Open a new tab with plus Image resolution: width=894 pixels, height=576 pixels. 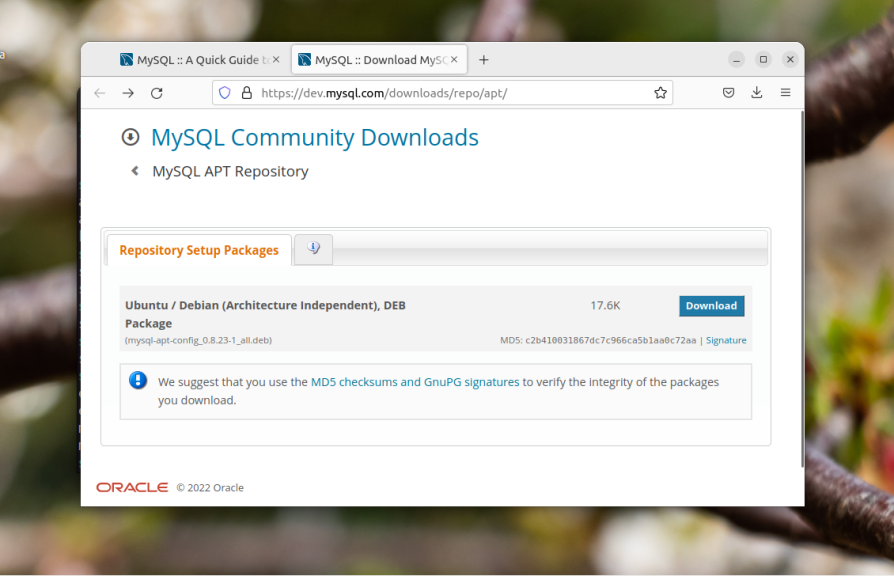(484, 60)
